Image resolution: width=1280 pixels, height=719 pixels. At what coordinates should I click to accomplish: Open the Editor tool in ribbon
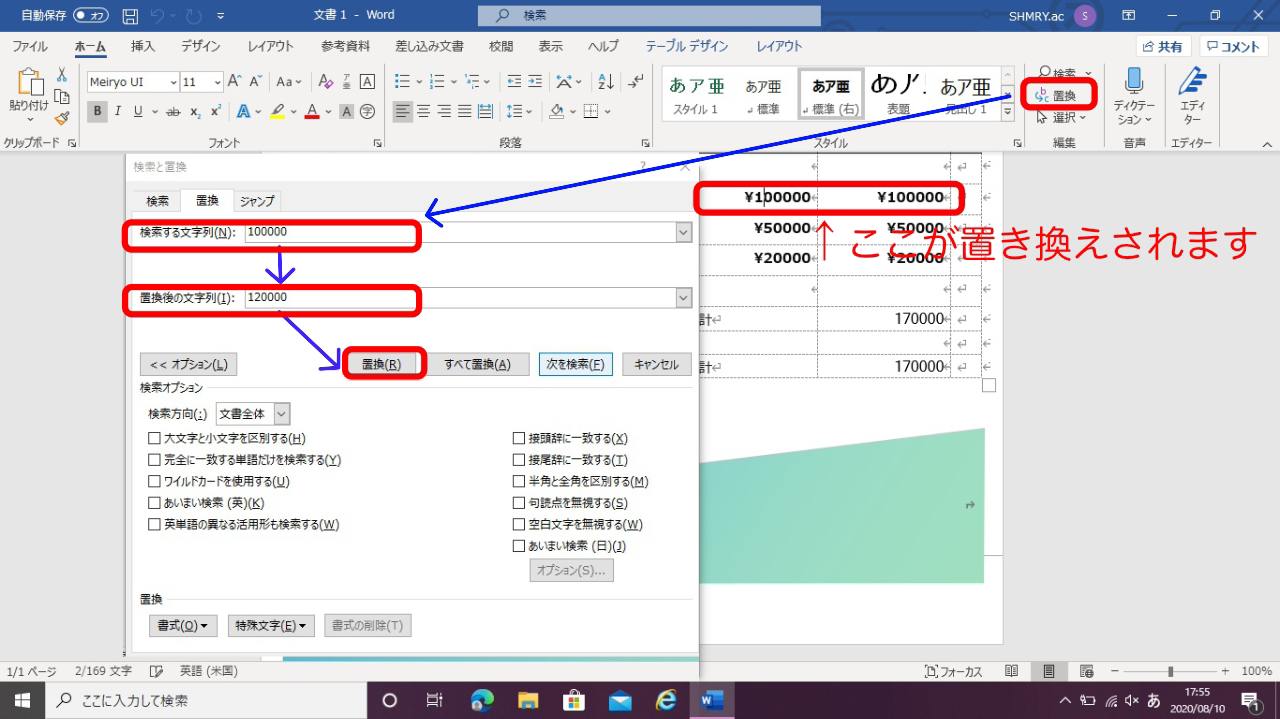[x=1191, y=96]
